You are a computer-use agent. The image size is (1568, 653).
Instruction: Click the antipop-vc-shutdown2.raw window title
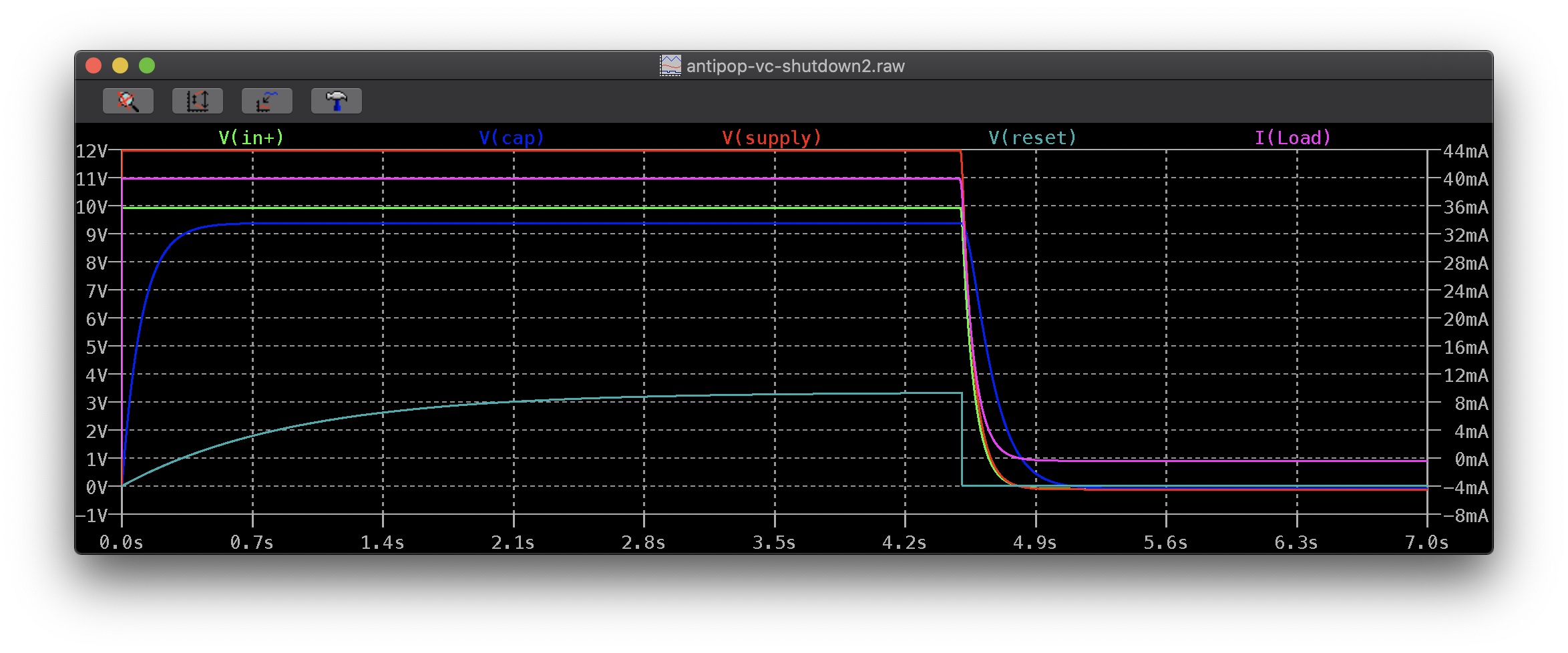(x=795, y=66)
